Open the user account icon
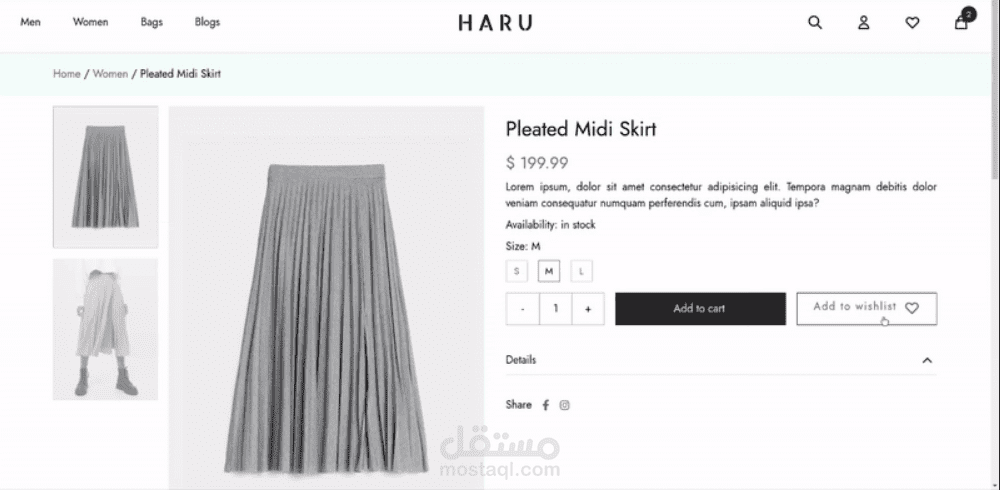This screenshot has width=1000, height=490. [864, 22]
